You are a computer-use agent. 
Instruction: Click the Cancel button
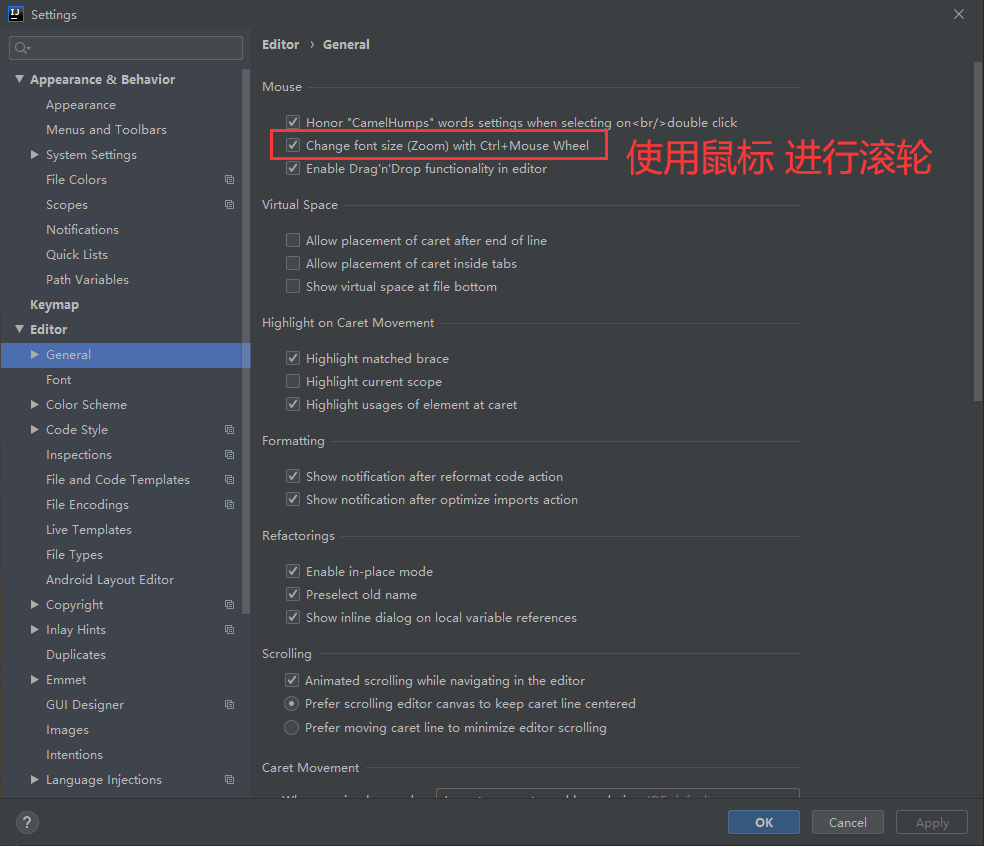pos(847,822)
